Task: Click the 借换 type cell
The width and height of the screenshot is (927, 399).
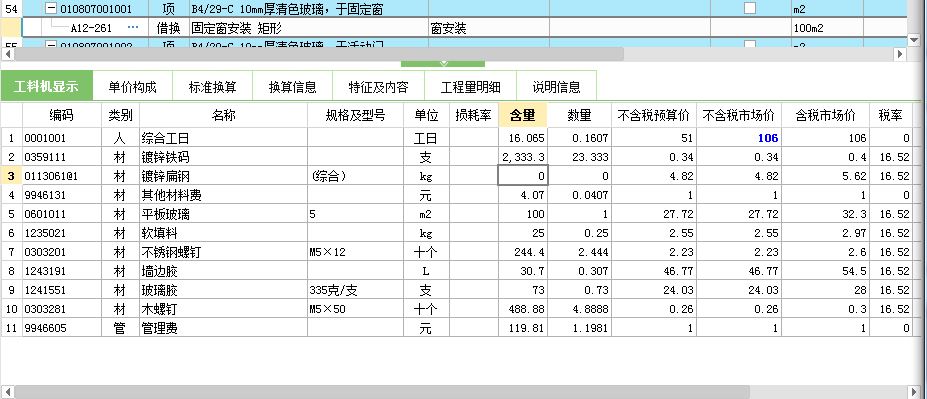Action: coord(167,28)
